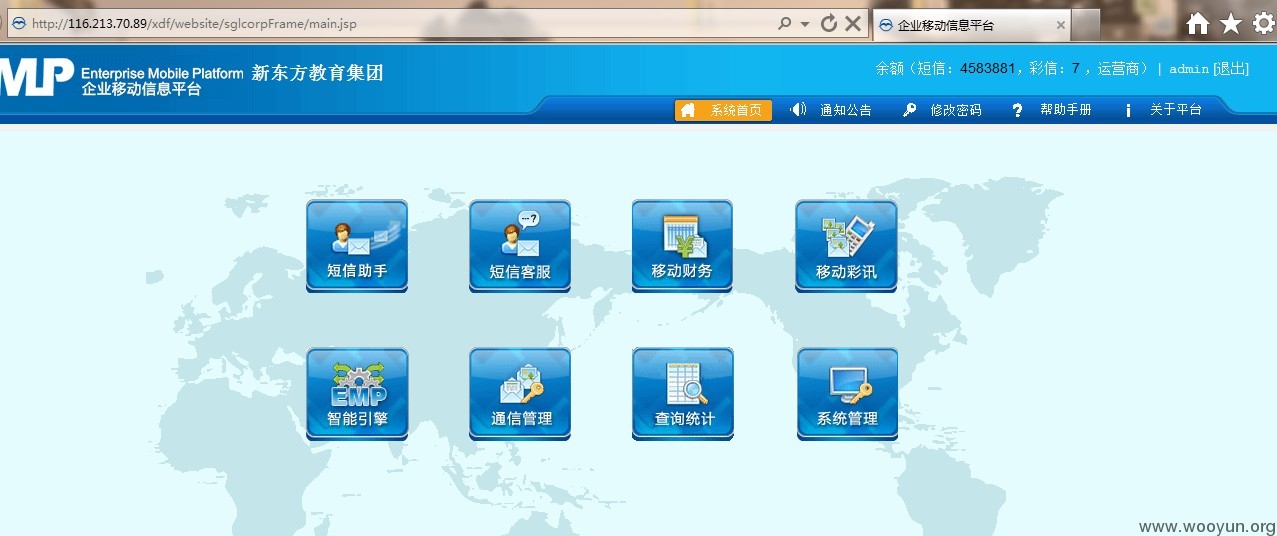Image resolution: width=1277 pixels, height=536 pixels.
Task: Click the question mark icon beside 帮助手册
Action: pos(1017,110)
